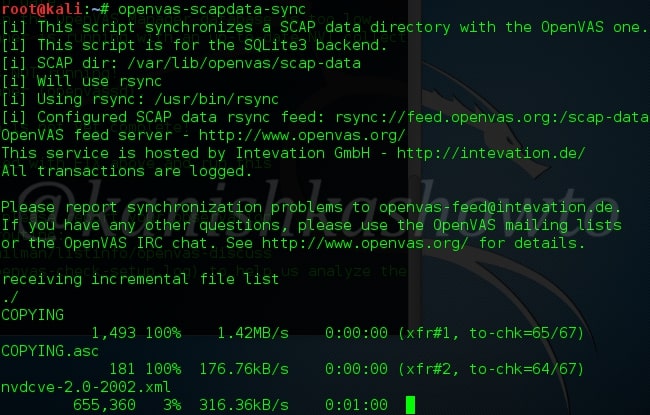The width and height of the screenshot is (650, 415).
Task: Click the line about synchronizing a SCAP data directory
Action: [x=324, y=27]
